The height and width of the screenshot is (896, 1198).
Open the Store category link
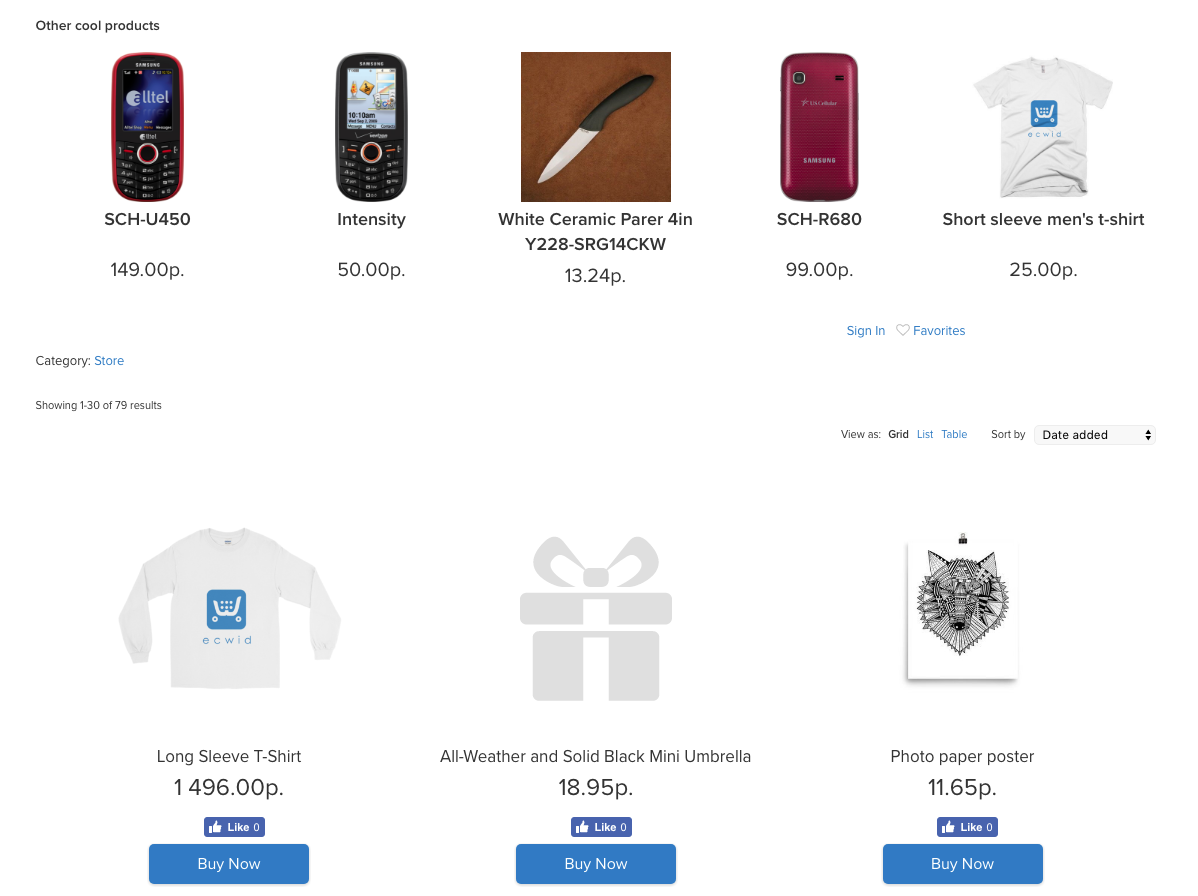point(109,361)
